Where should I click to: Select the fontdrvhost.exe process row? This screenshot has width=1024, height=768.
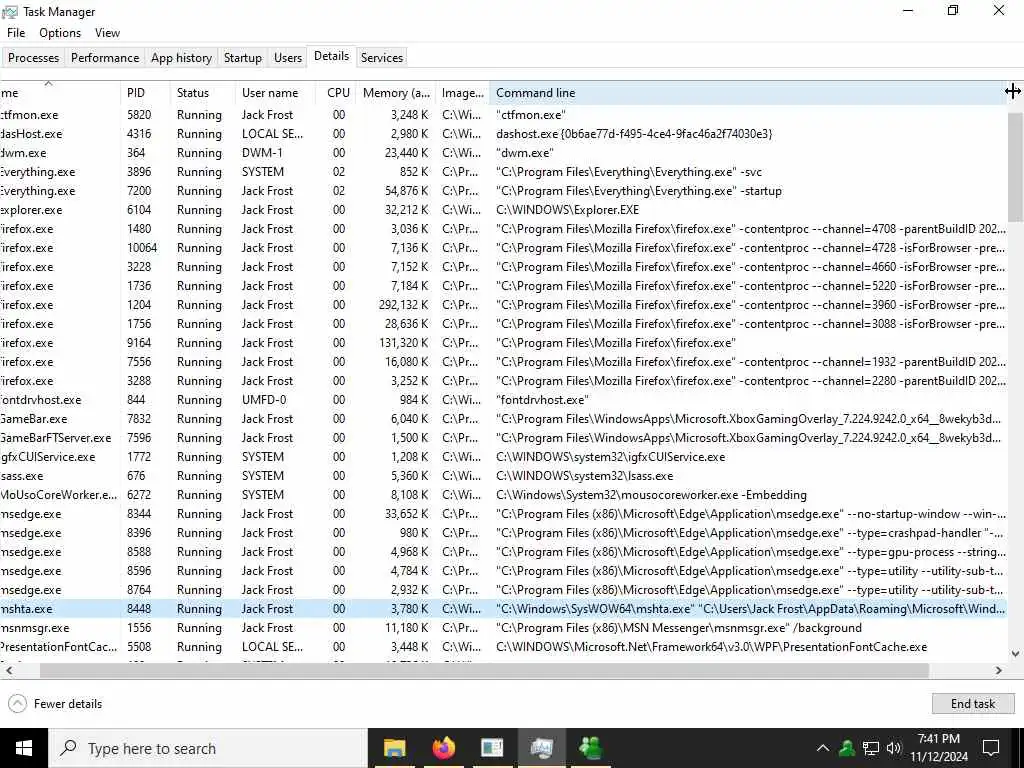point(503,400)
